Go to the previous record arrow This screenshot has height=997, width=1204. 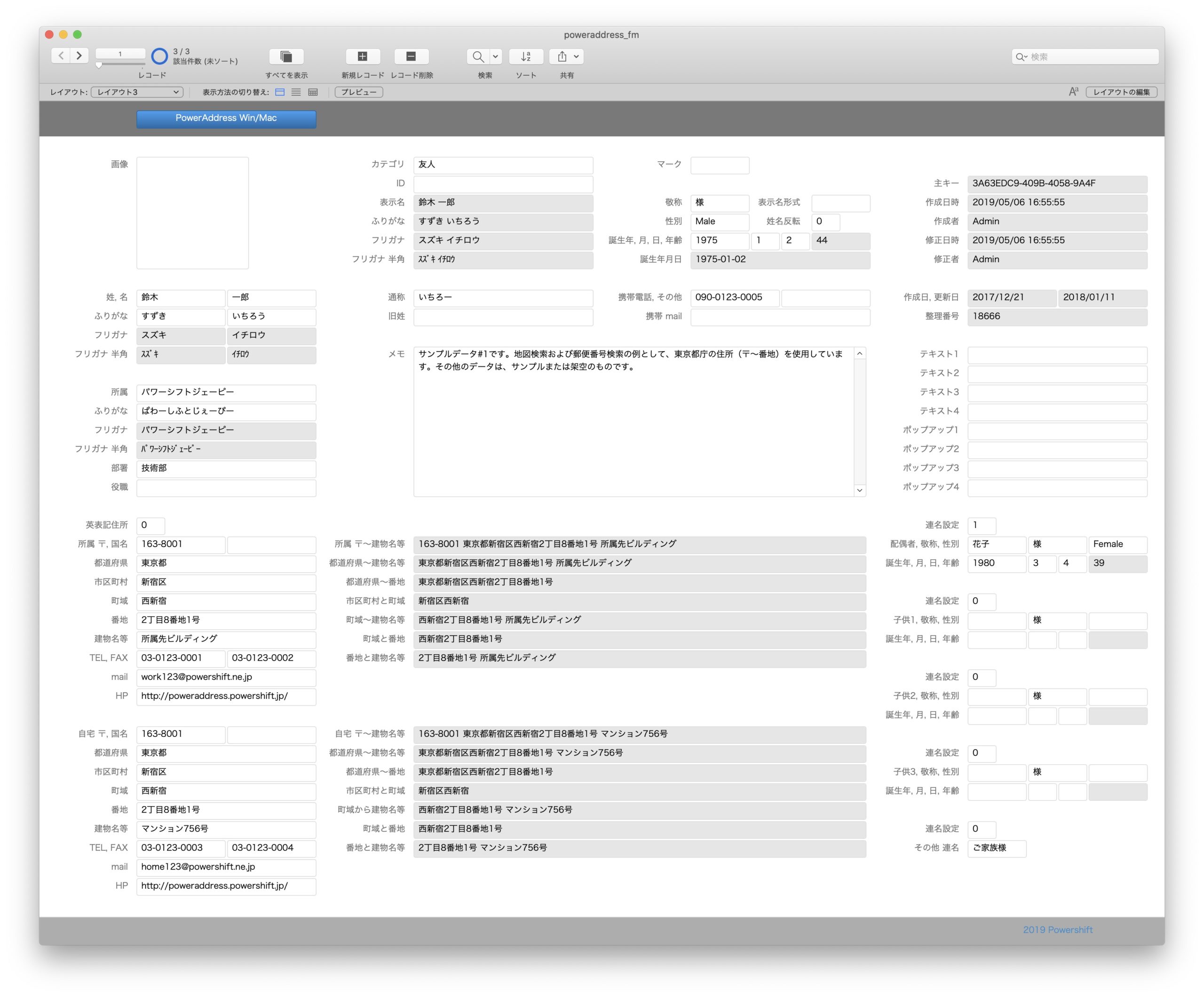(61, 55)
